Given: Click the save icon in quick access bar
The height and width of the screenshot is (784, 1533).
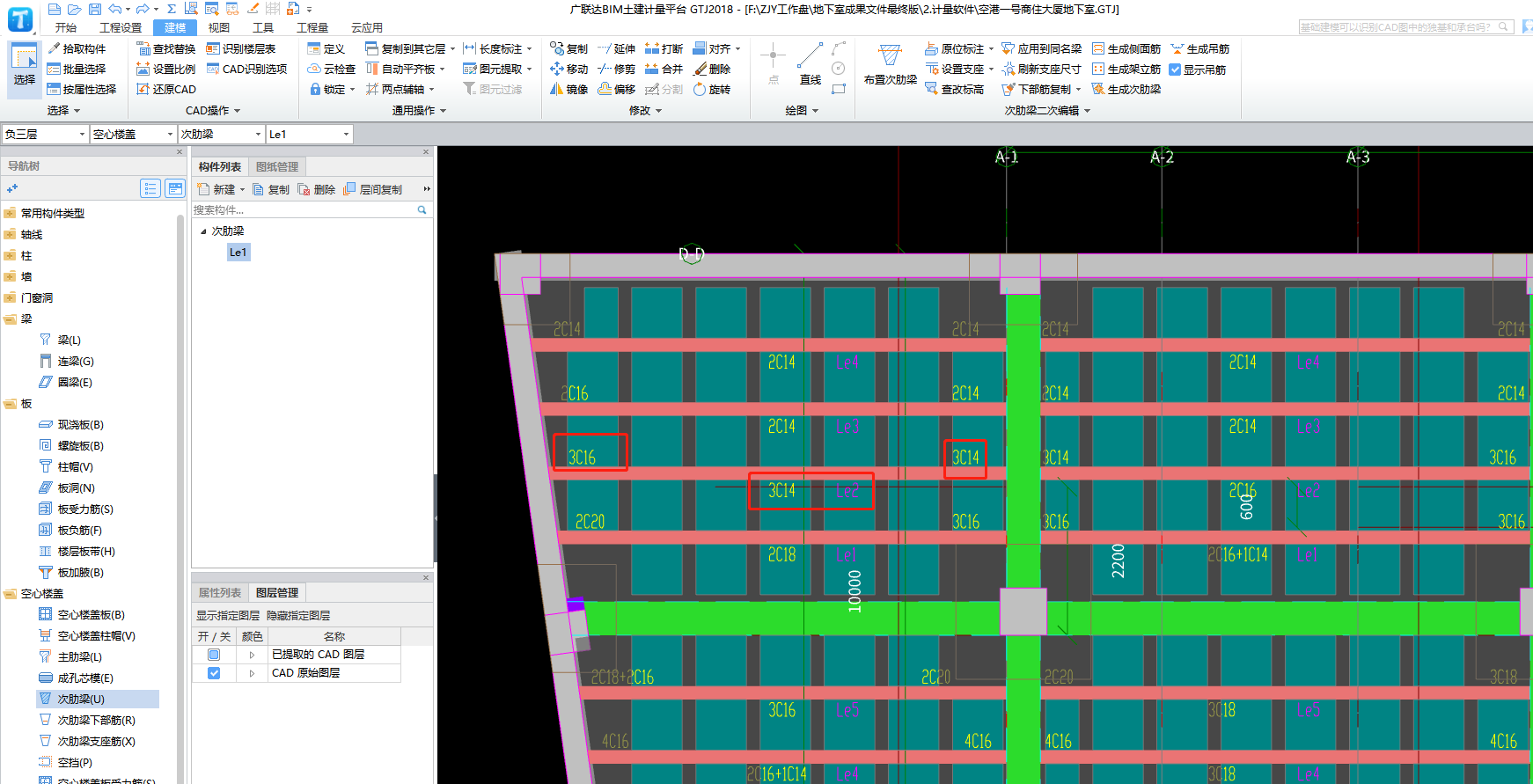Looking at the screenshot, I should (x=94, y=9).
